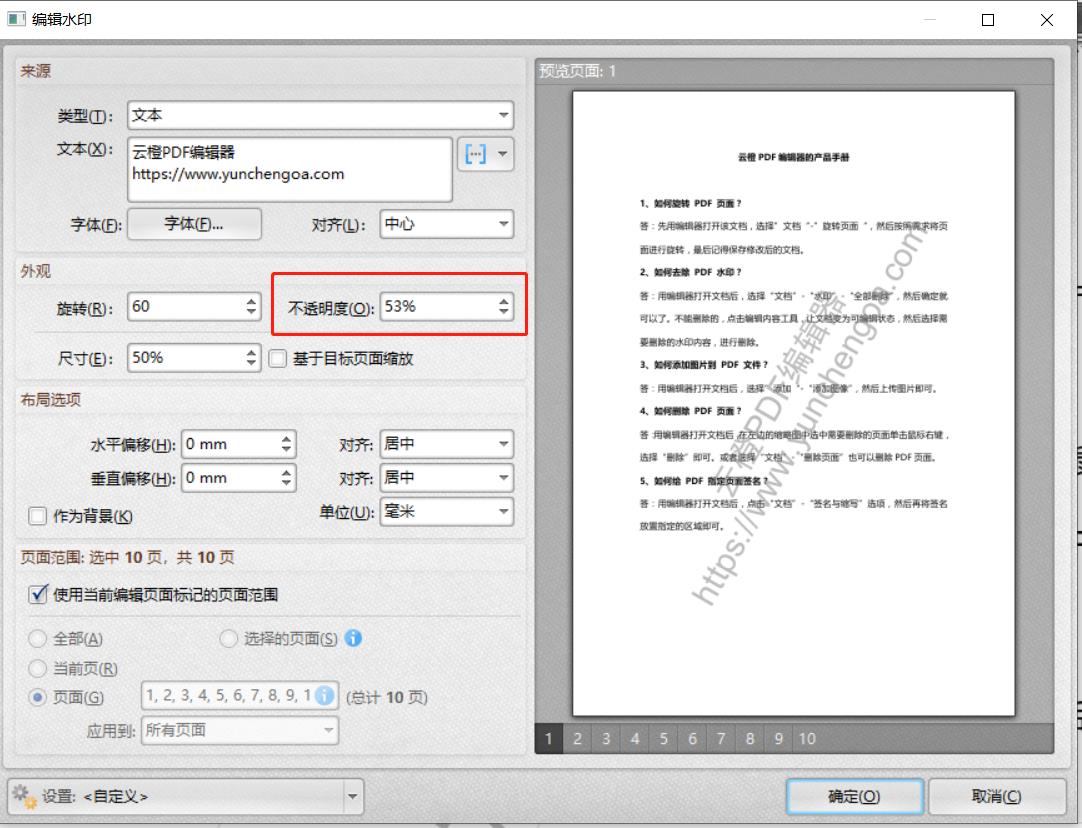Switch preview to page 4
This screenshot has width=1082, height=828.
635,739
